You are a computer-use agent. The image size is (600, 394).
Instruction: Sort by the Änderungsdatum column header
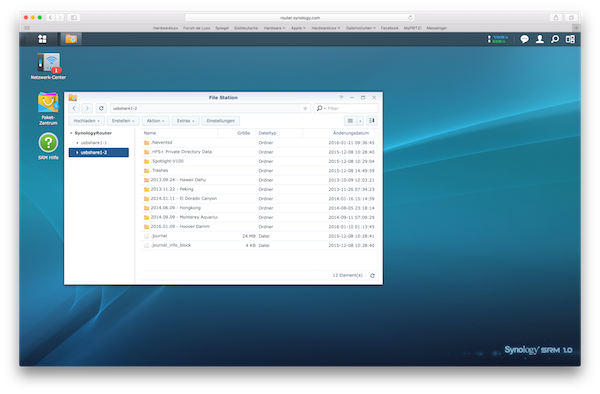(339, 133)
